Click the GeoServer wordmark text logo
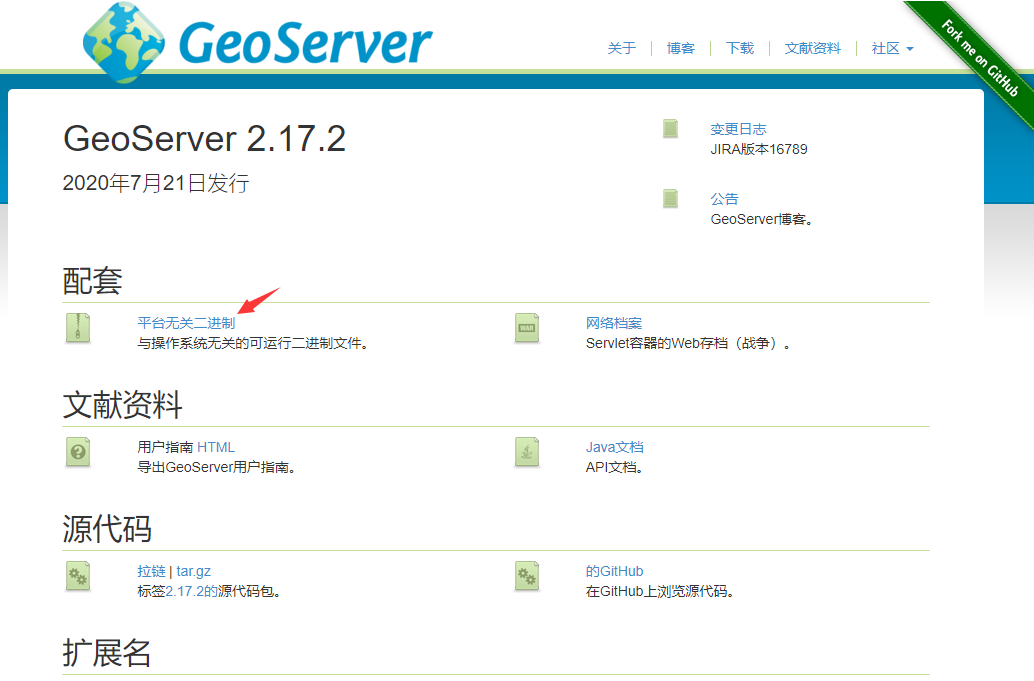The image size is (1034, 681). (x=305, y=44)
